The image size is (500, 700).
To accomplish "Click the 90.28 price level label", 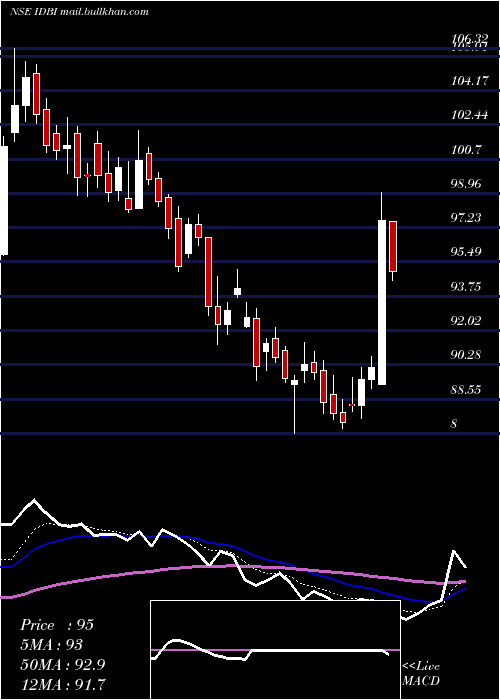I will [x=468, y=355].
